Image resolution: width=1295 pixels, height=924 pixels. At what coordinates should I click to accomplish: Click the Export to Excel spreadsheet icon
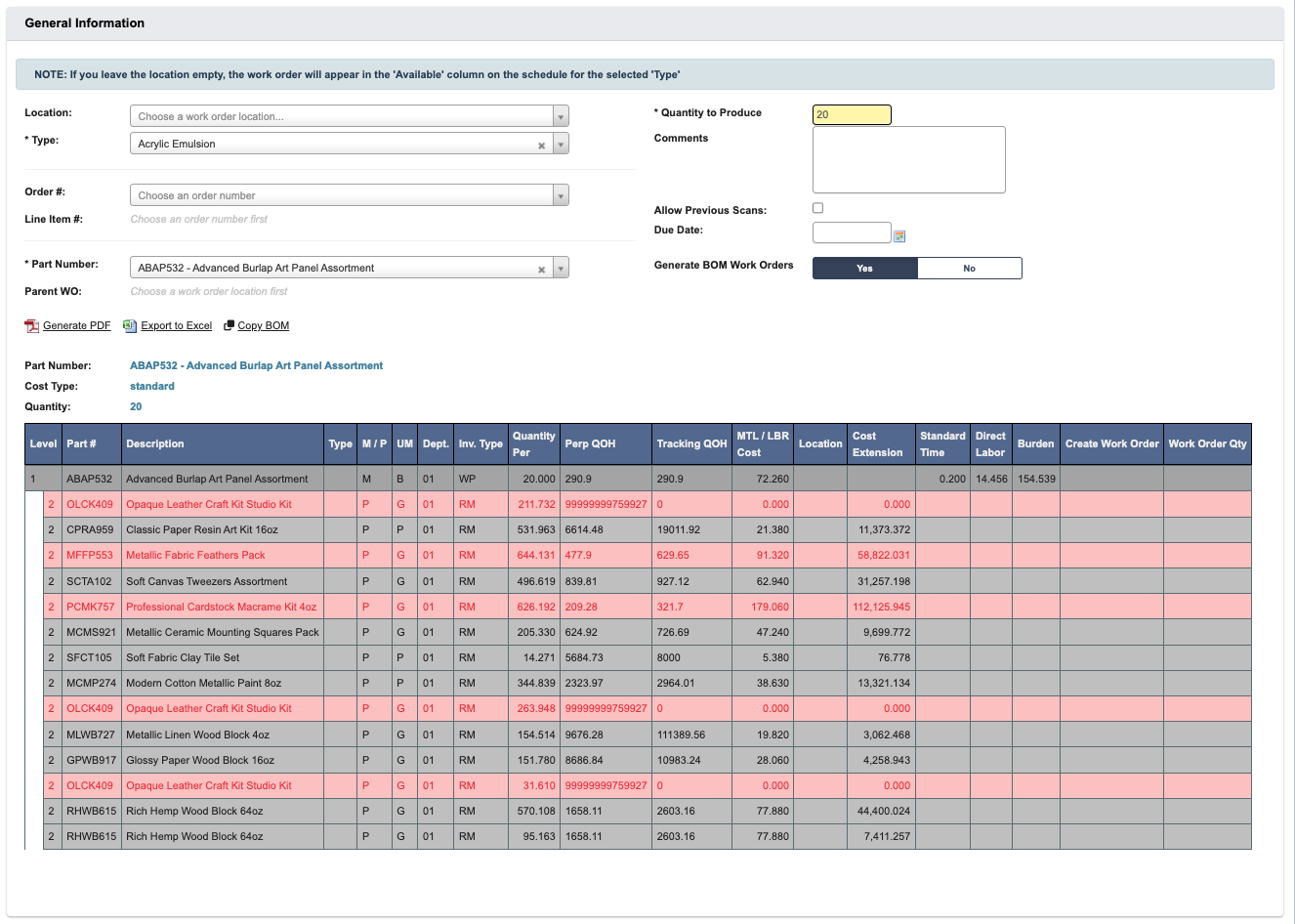coord(128,325)
